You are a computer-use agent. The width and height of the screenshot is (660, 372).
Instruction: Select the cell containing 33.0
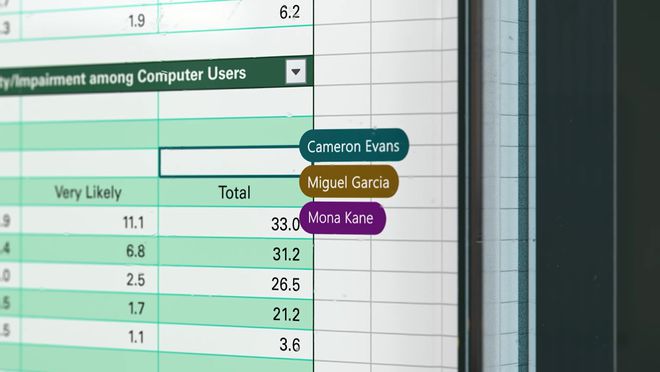coord(236,223)
